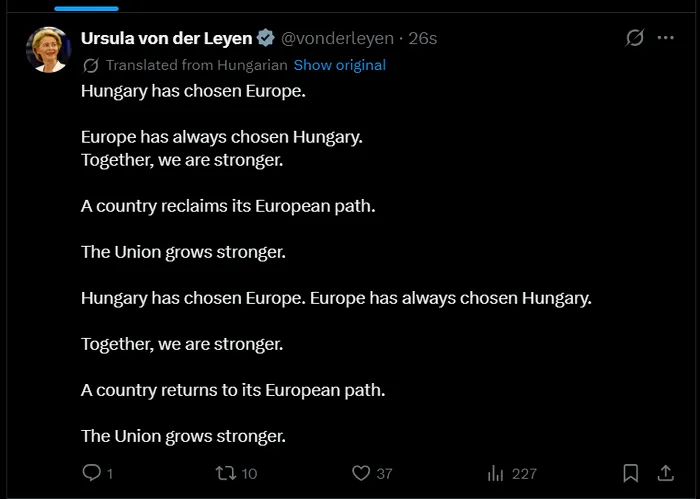Viewport: 700px width, 499px height.
Task: Repost the tweet using the retweet icon
Action: [225, 472]
